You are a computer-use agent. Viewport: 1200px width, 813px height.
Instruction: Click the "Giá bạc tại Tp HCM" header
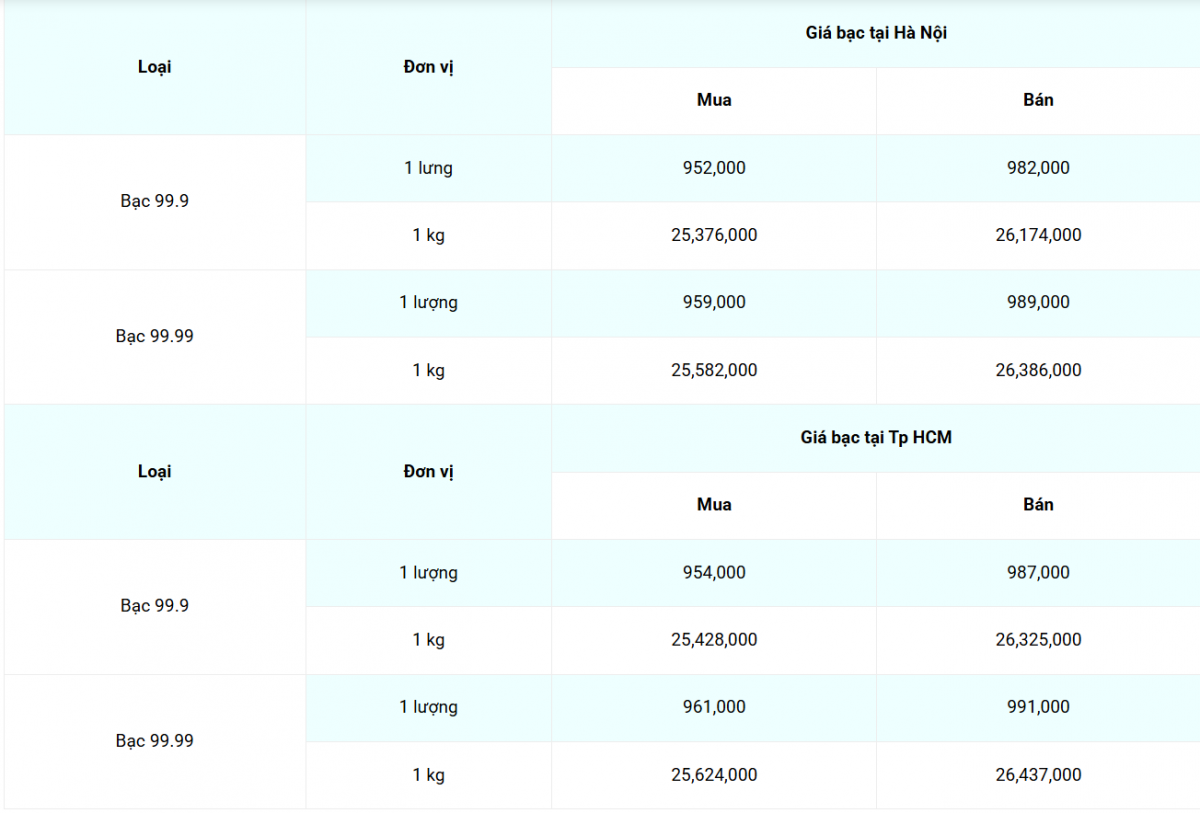click(876, 438)
